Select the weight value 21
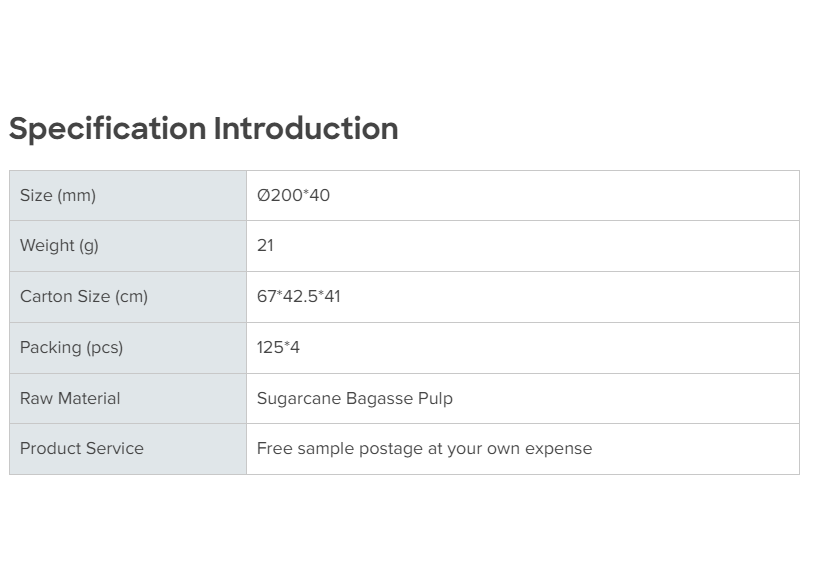The image size is (821, 579). [x=265, y=246]
